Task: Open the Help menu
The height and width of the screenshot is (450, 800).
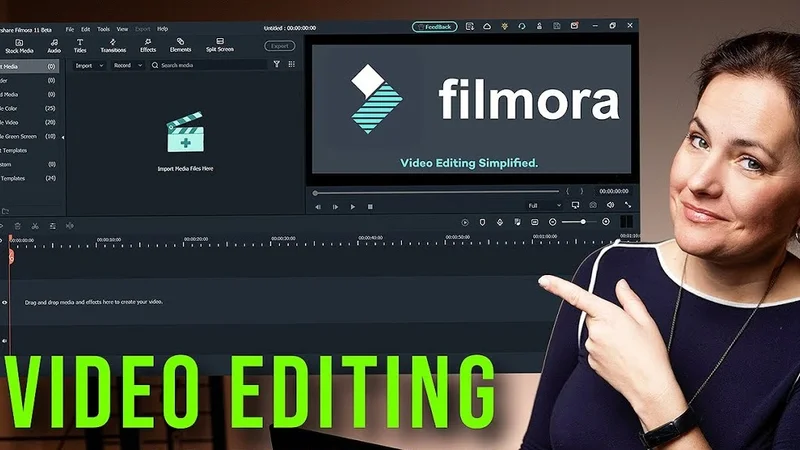Action: [162, 29]
